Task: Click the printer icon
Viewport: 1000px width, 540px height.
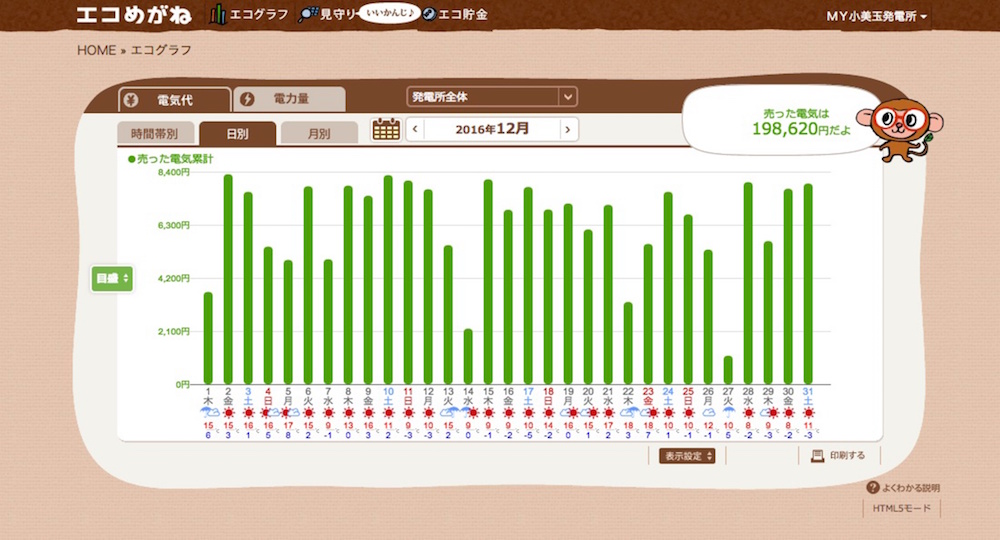Action: [x=817, y=455]
